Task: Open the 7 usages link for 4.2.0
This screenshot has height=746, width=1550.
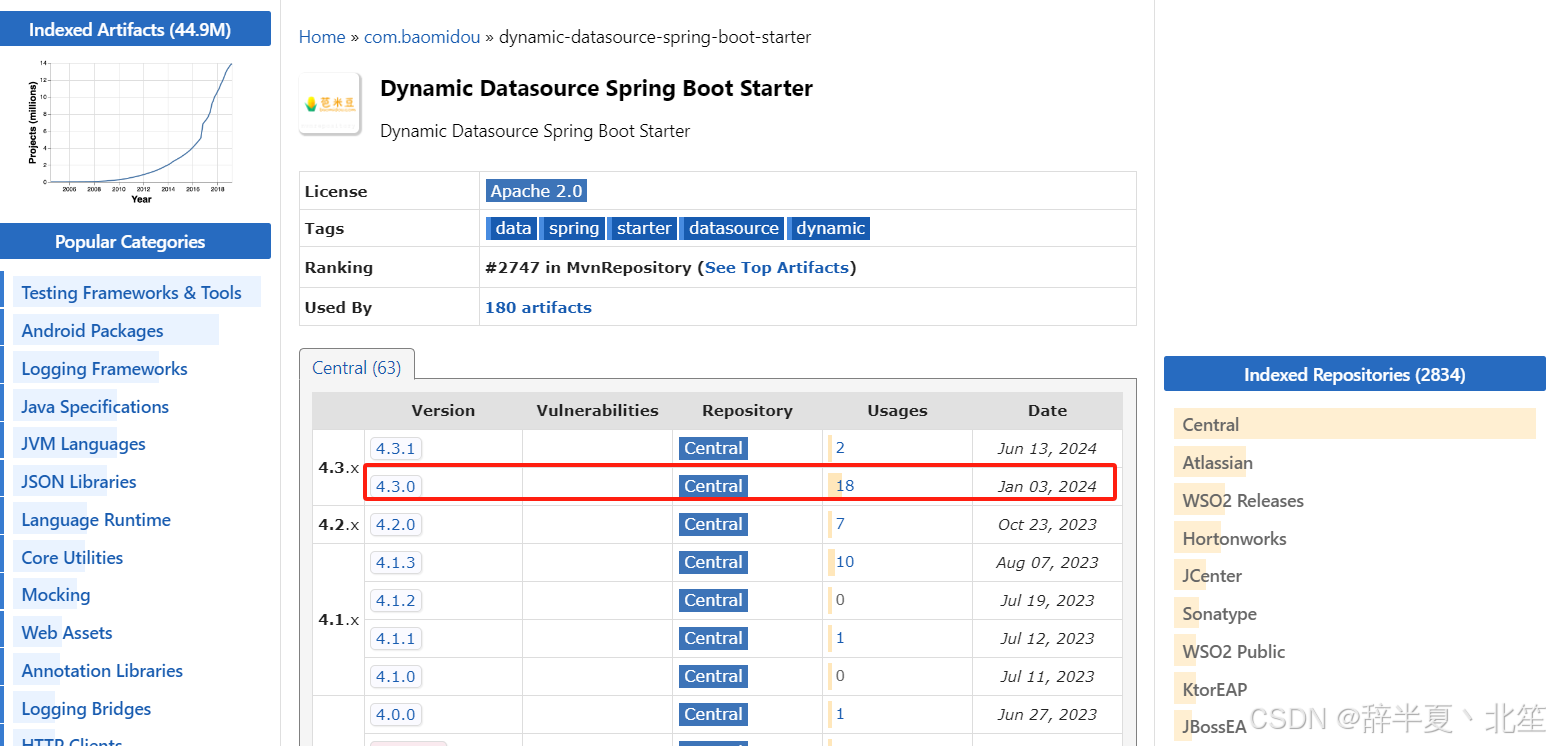Action: click(840, 524)
